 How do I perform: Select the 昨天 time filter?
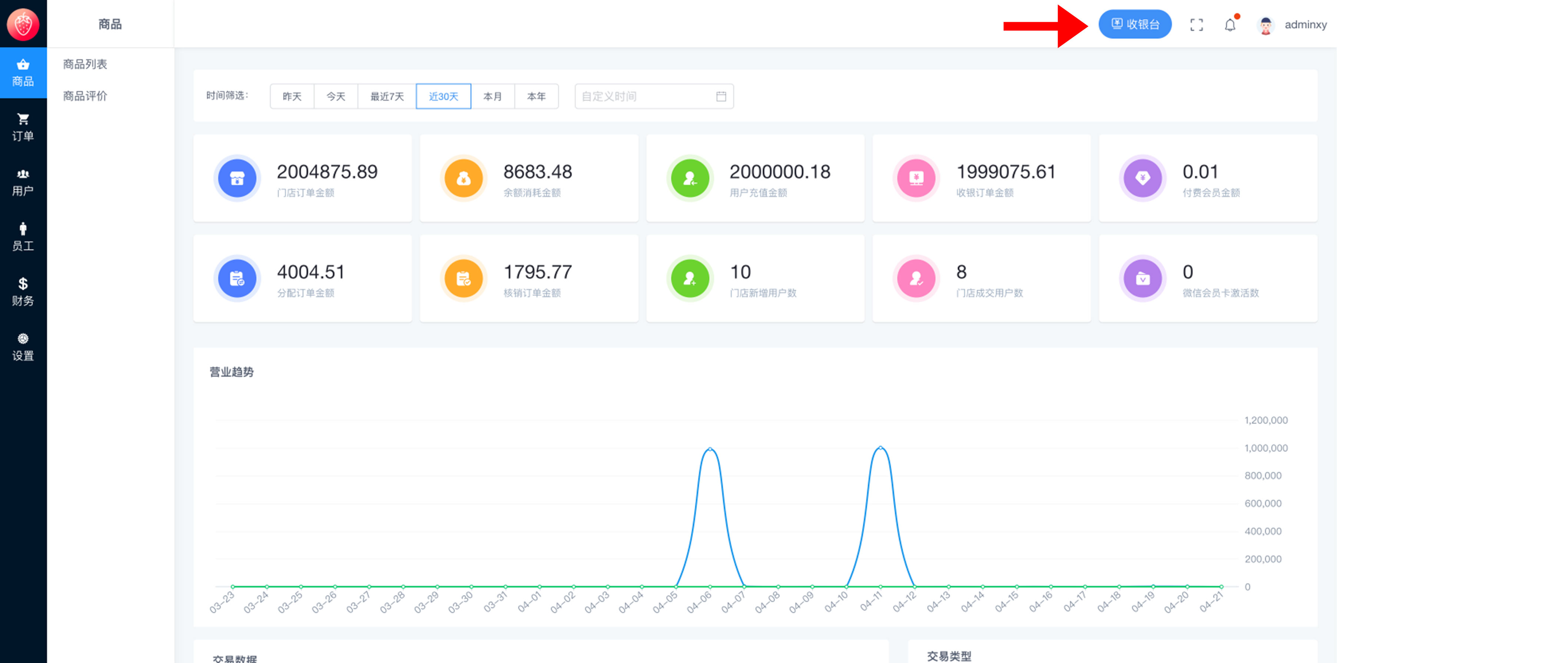pos(292,96)
